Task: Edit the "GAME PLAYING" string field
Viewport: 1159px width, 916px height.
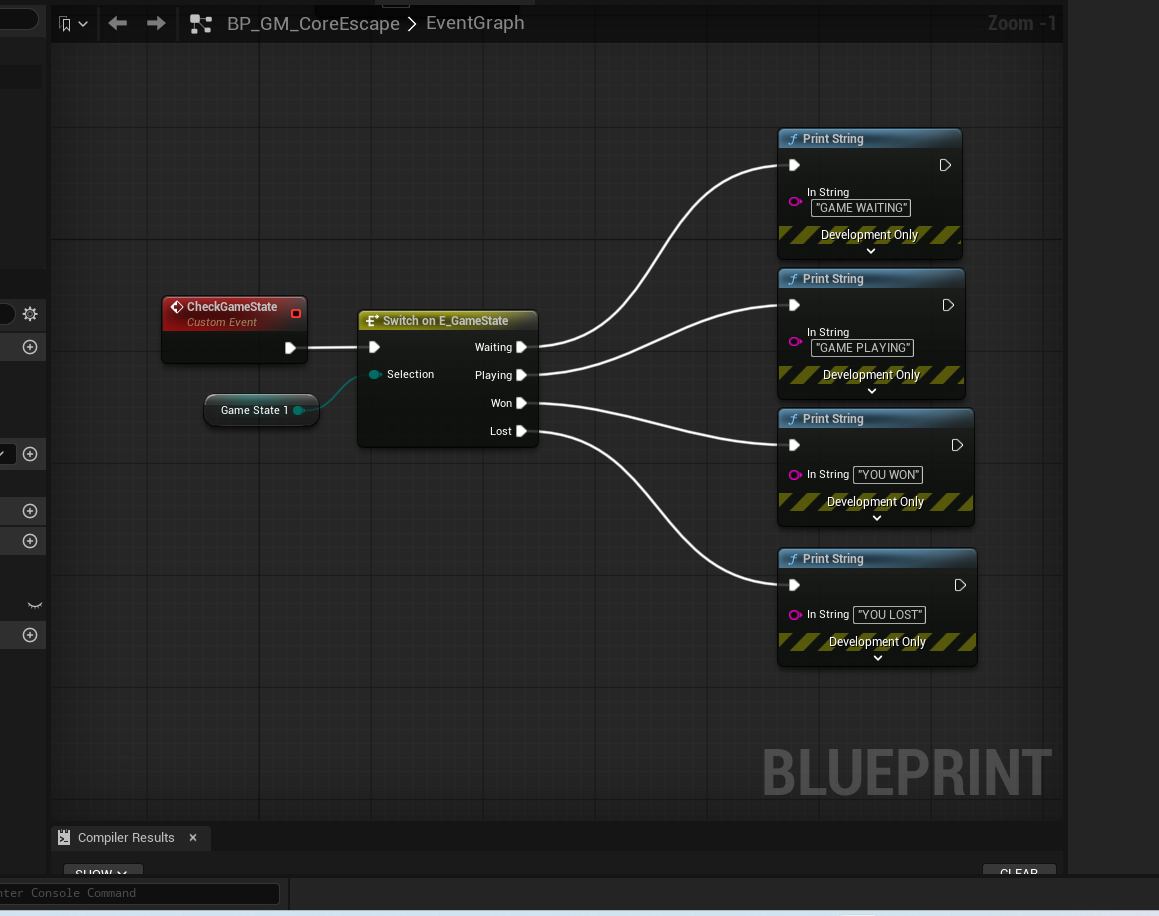Action: (x=863, y=348)
